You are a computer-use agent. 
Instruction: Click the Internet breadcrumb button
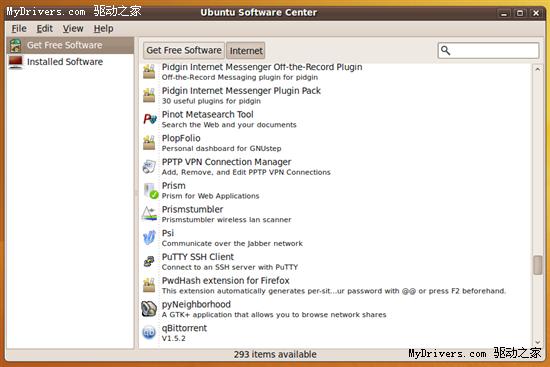coord(246,51)
